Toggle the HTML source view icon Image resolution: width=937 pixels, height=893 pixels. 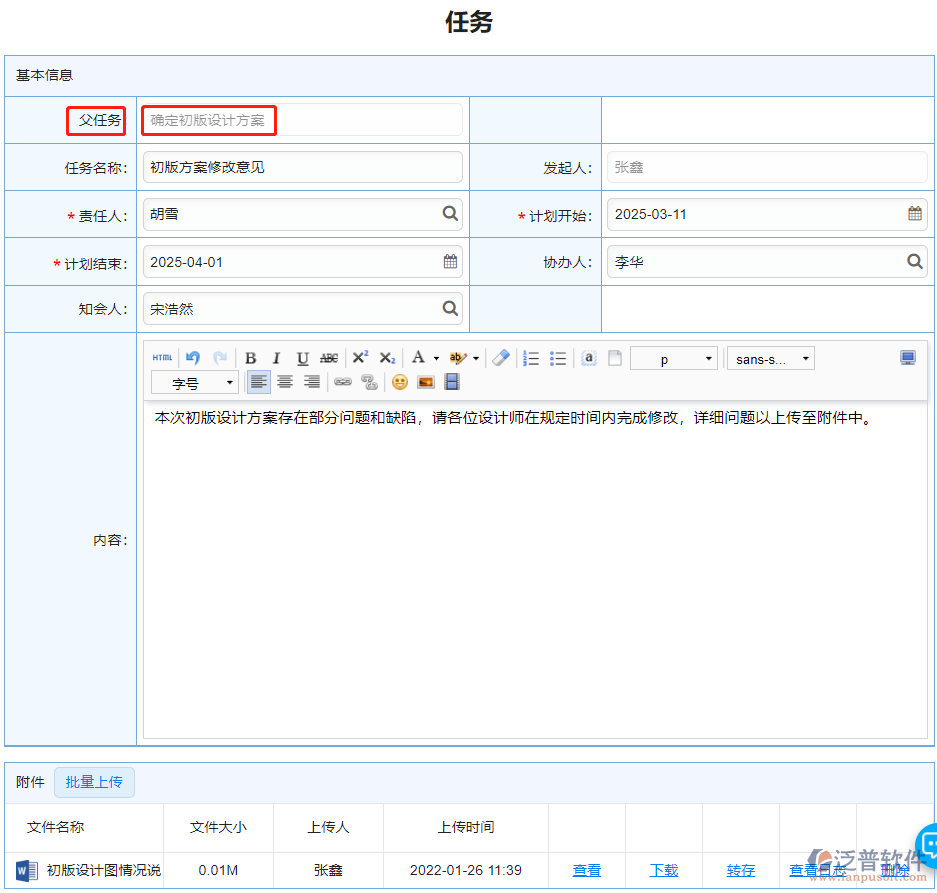[162, 357]
